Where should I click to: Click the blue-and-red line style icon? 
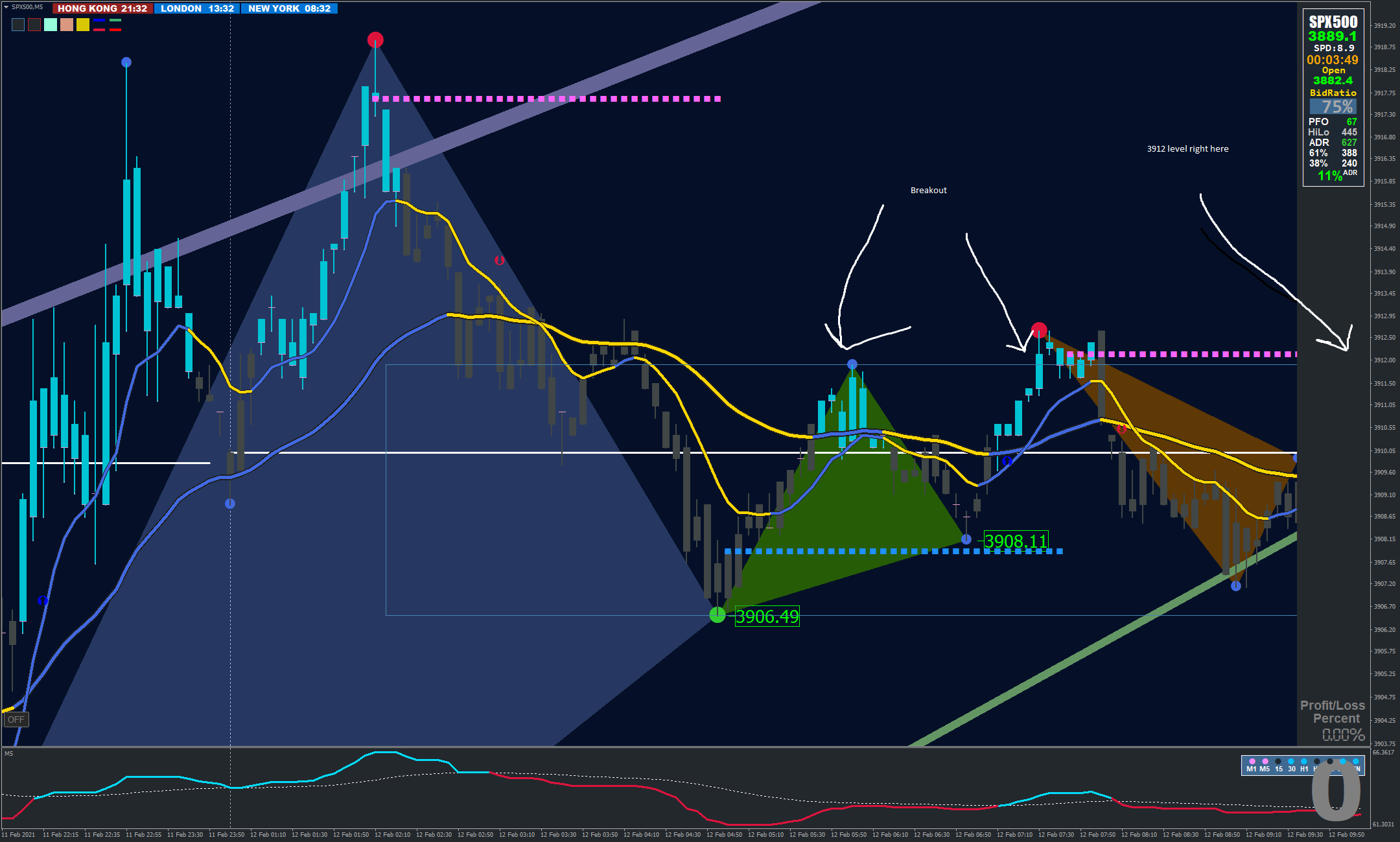click(x=99, y=25)
